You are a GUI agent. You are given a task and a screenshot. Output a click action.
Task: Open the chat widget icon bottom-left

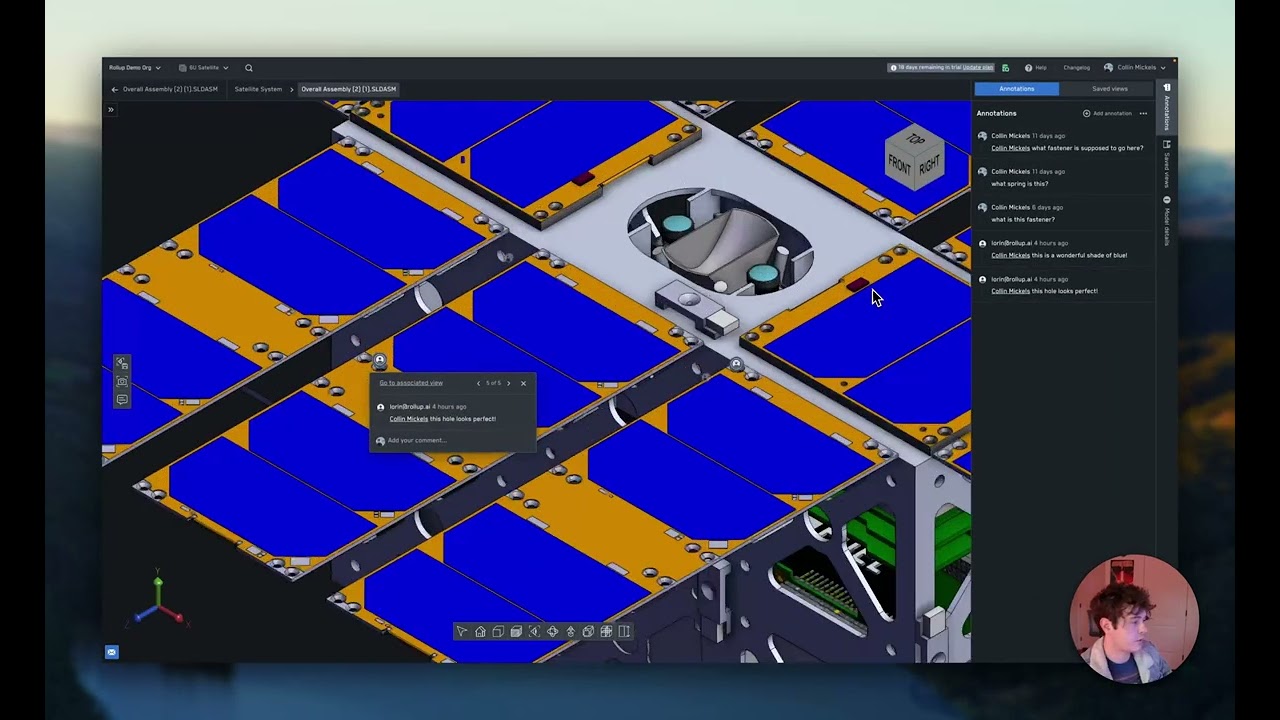tap(111, 652)
